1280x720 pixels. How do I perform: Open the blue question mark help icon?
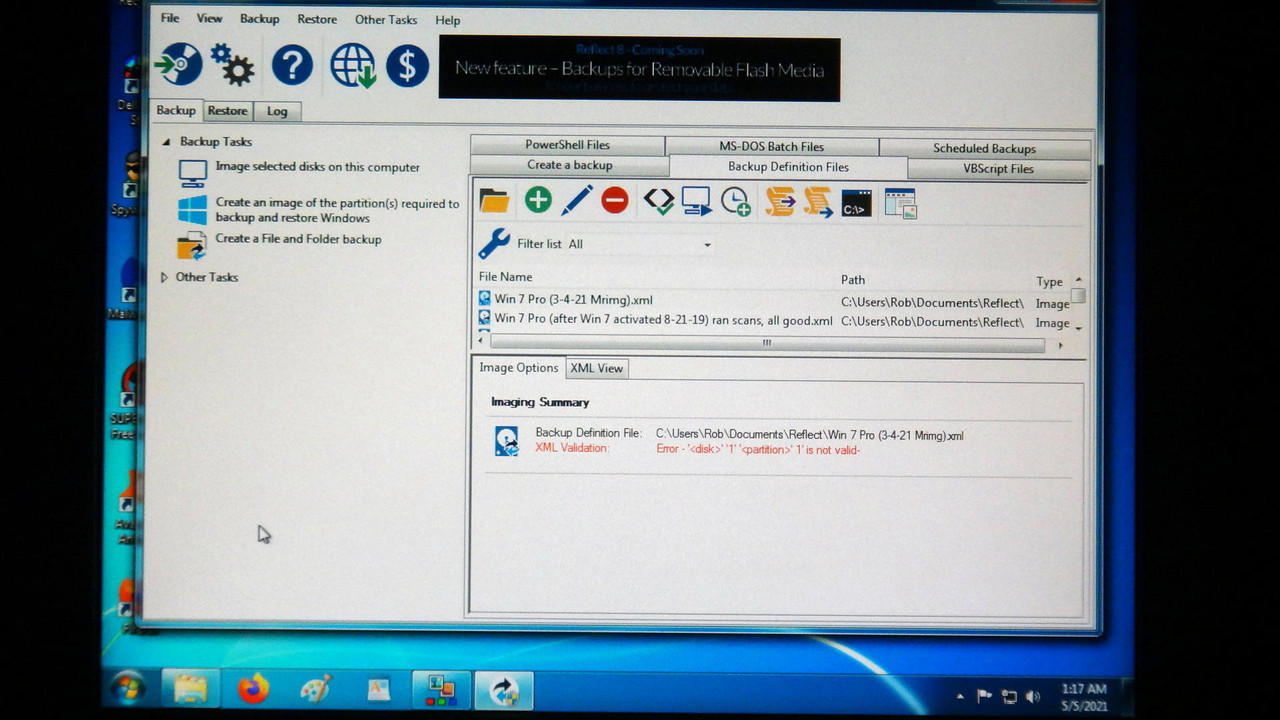pos(292,65)
